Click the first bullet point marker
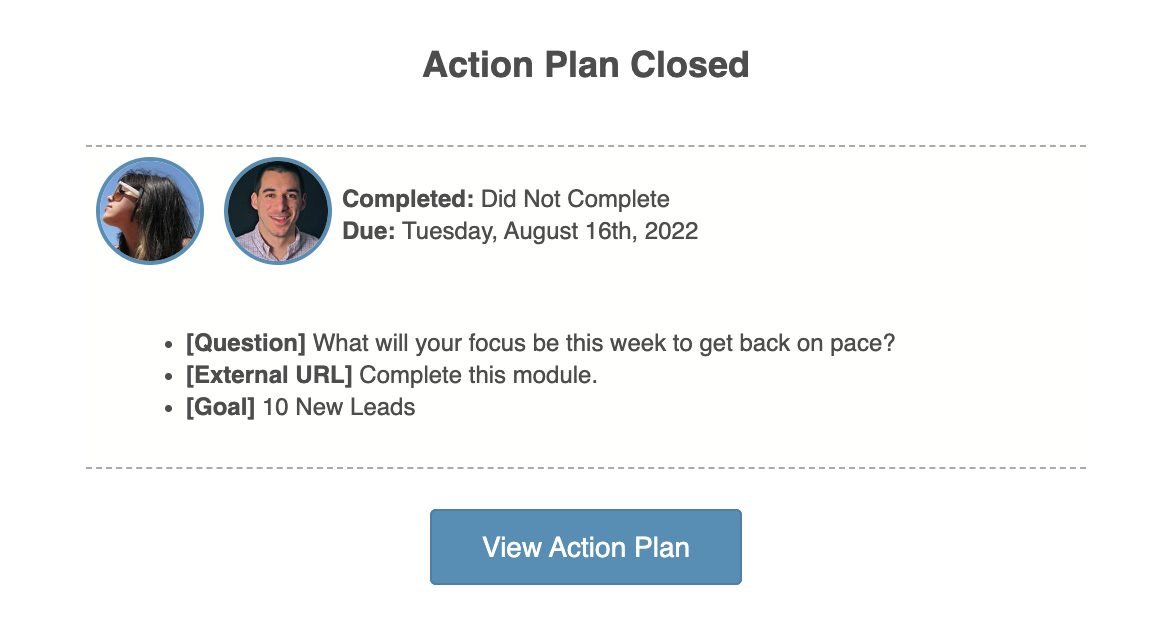1174x618 pixels. point(168,343)
